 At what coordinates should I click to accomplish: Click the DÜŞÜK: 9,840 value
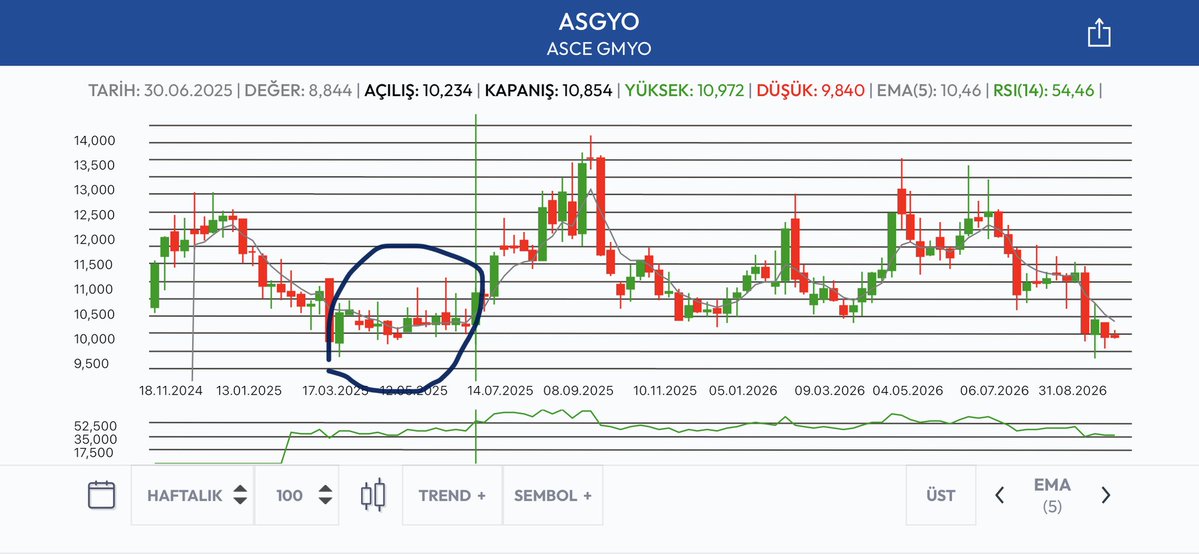coord(811,90)
